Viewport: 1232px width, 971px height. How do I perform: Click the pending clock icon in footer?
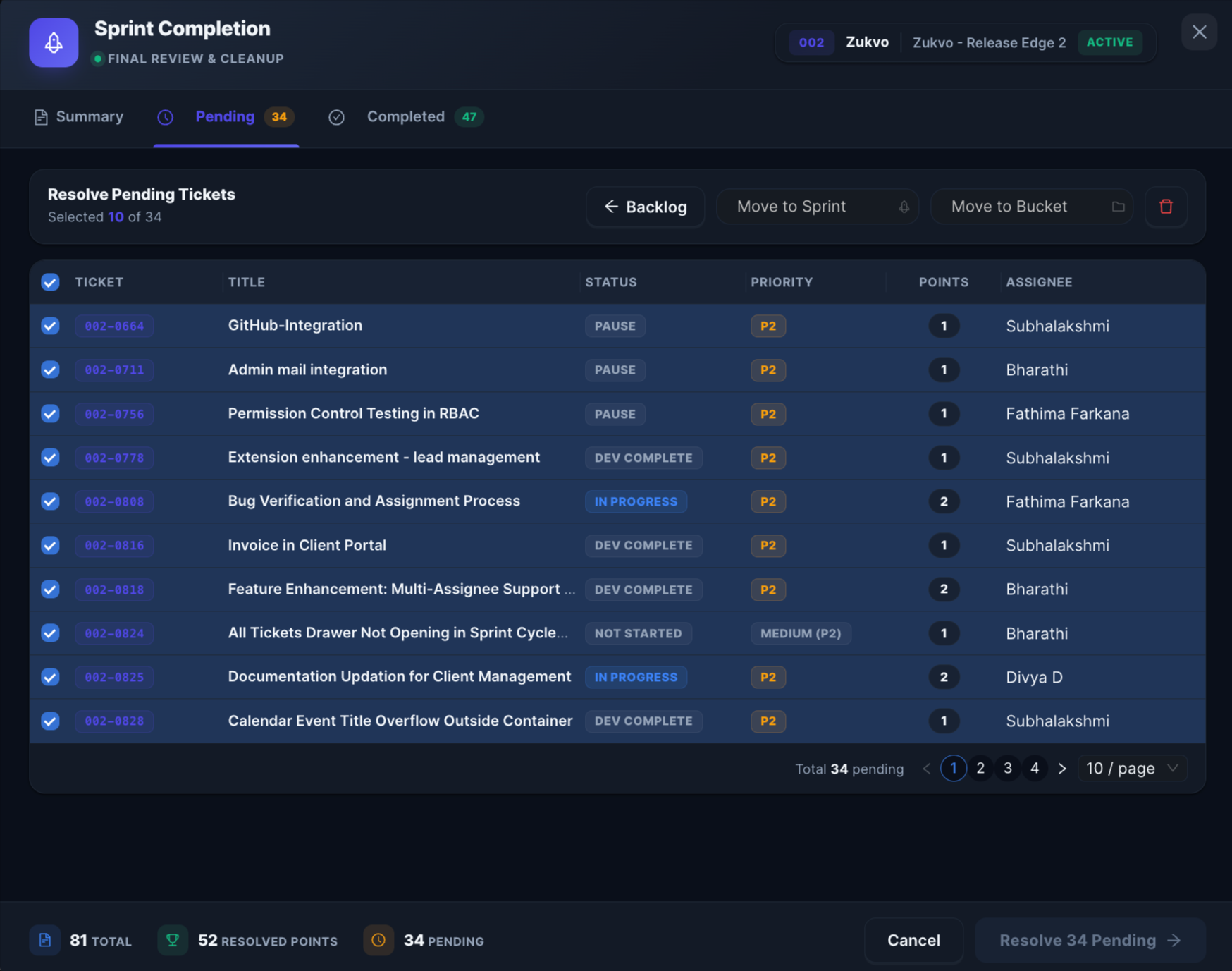[378, 940]
